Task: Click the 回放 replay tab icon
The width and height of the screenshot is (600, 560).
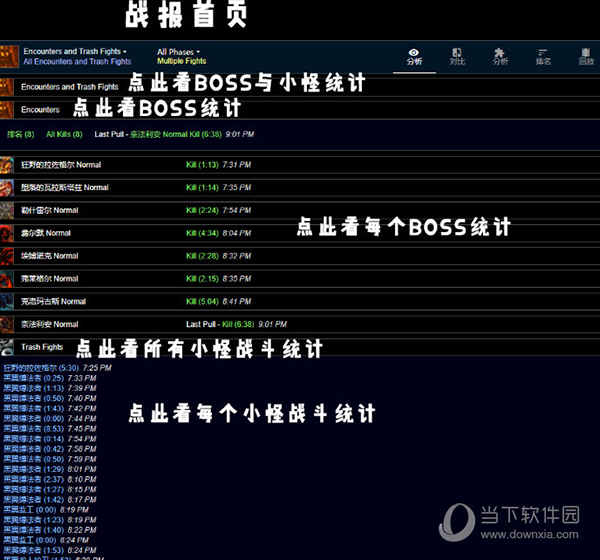Action: [586, 56]
